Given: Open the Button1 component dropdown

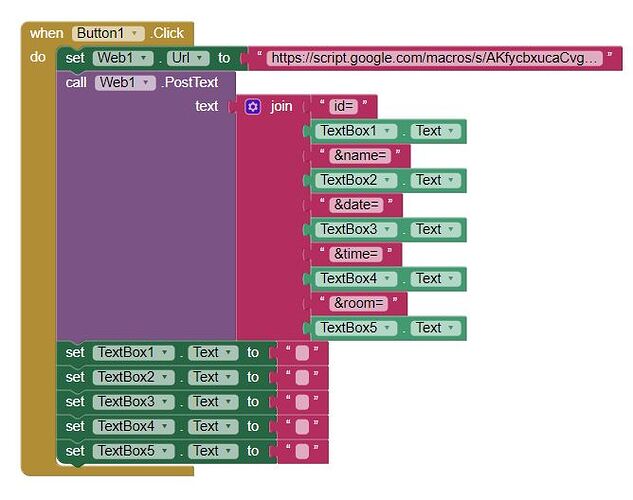Looking at the screenshot, I should click(x=108, y=33).
